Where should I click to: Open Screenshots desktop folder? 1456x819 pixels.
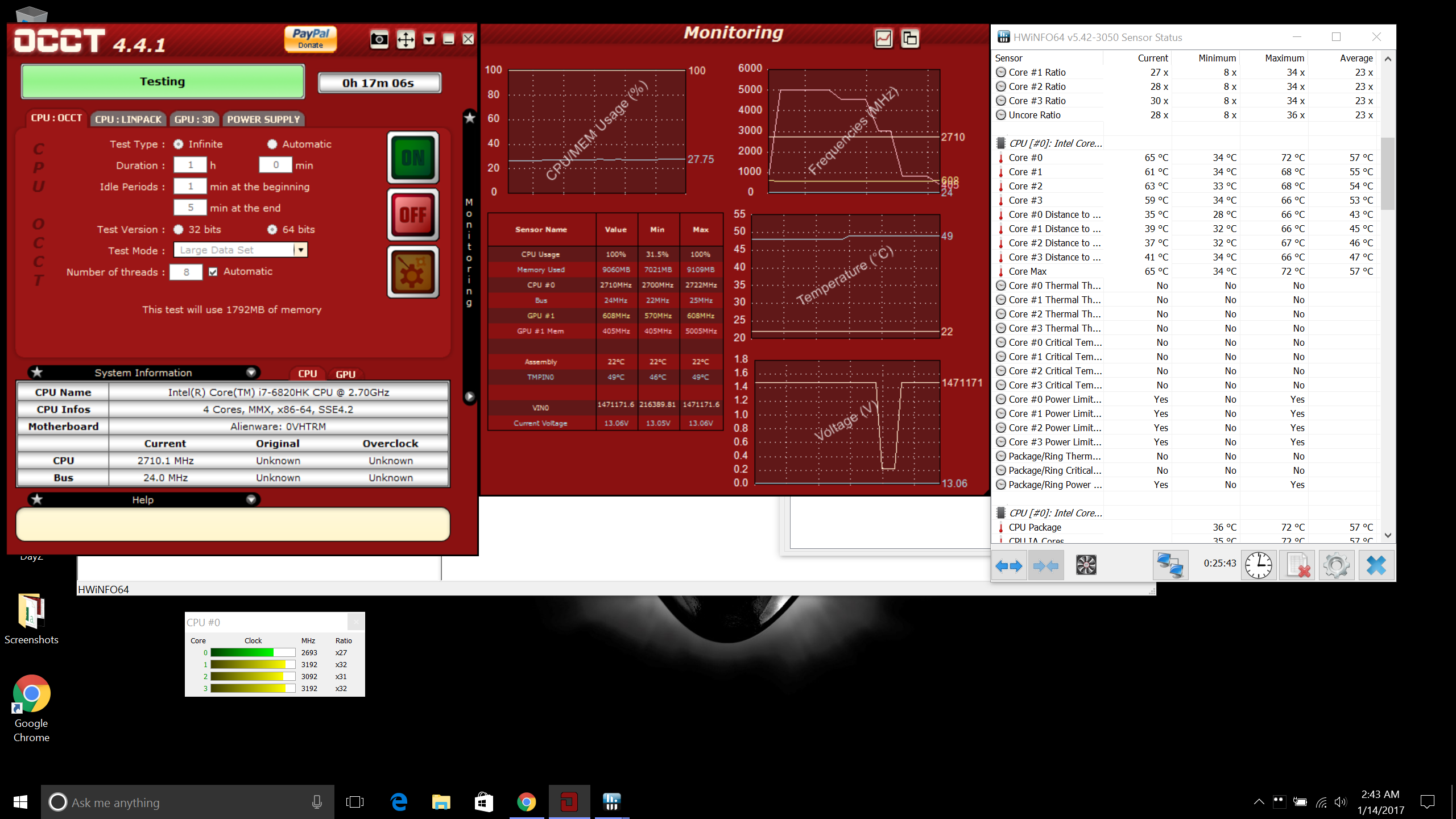pos(31,618)
